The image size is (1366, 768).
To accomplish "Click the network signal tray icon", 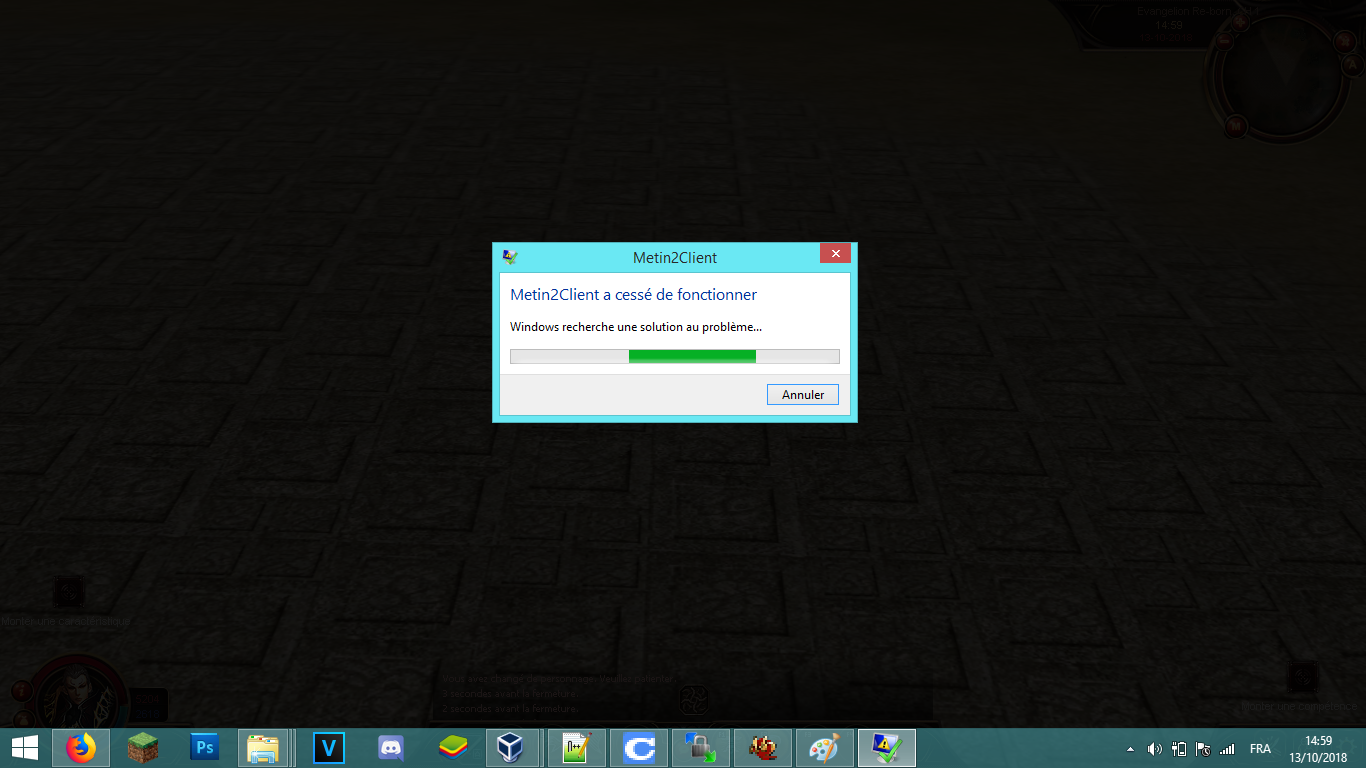I will (x=1227, y=749).
